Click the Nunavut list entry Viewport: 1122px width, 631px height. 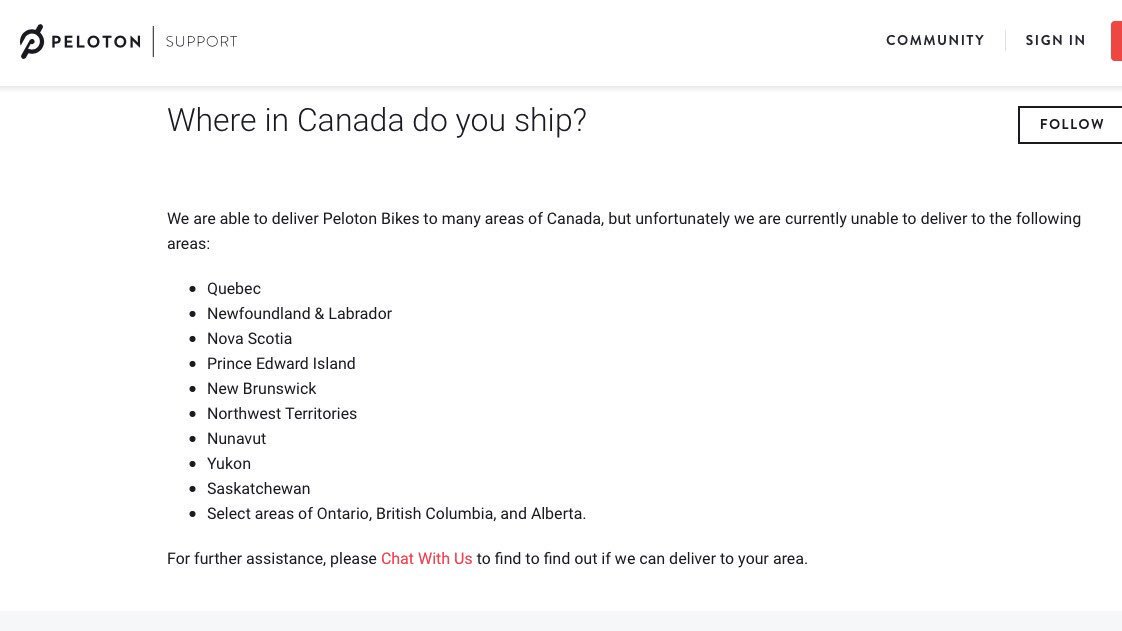pyautogui.click(x=236, y=439)
